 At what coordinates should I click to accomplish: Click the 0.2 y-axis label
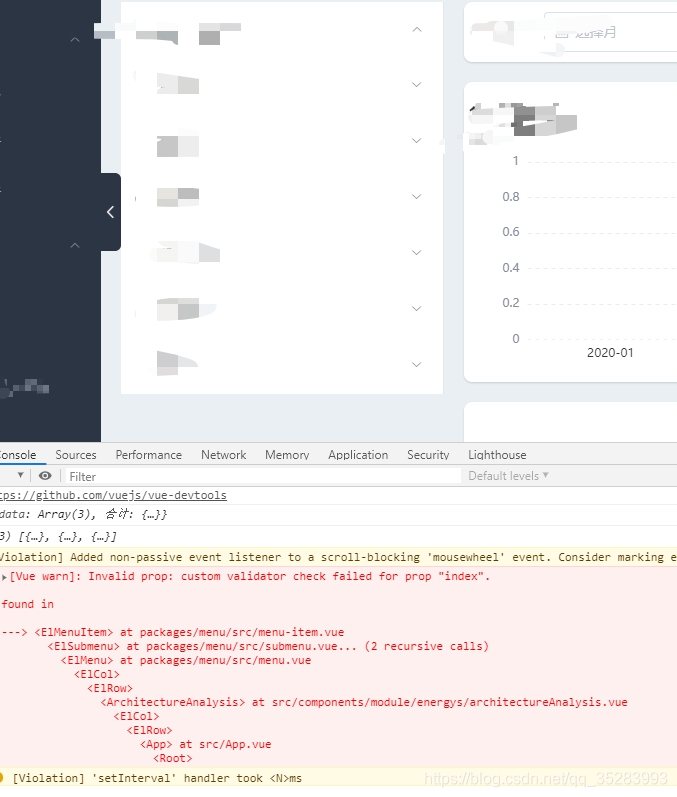pos(511,303)
